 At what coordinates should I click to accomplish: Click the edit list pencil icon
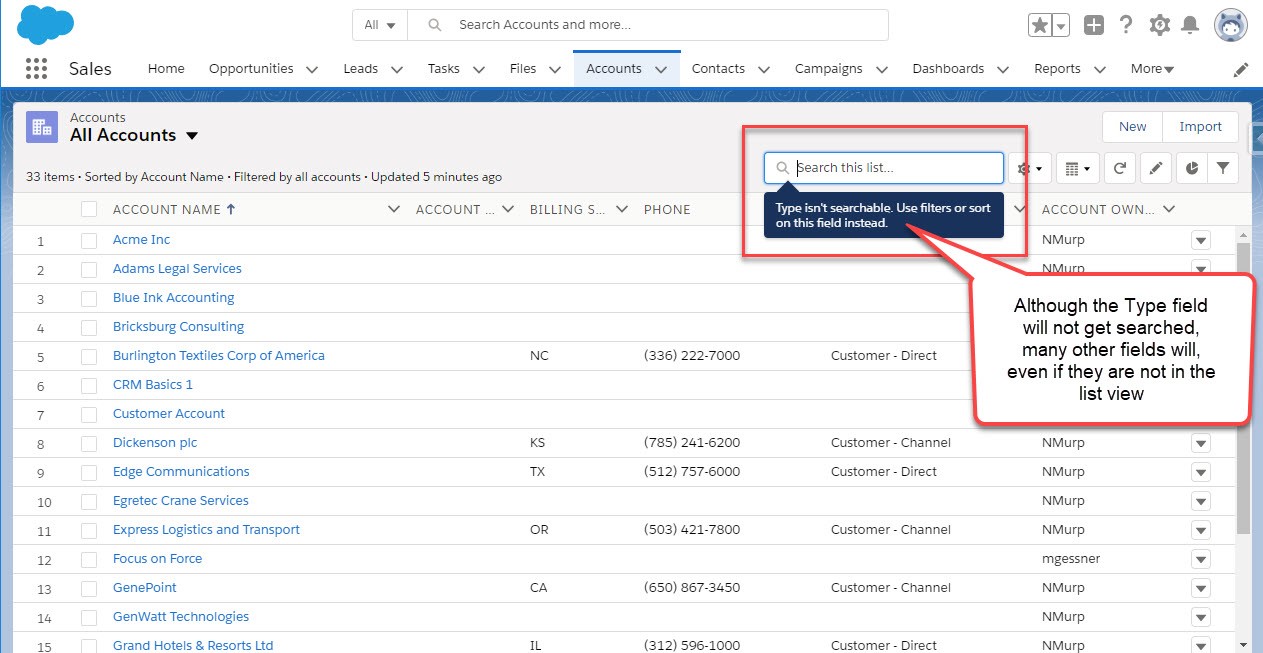1155,169
